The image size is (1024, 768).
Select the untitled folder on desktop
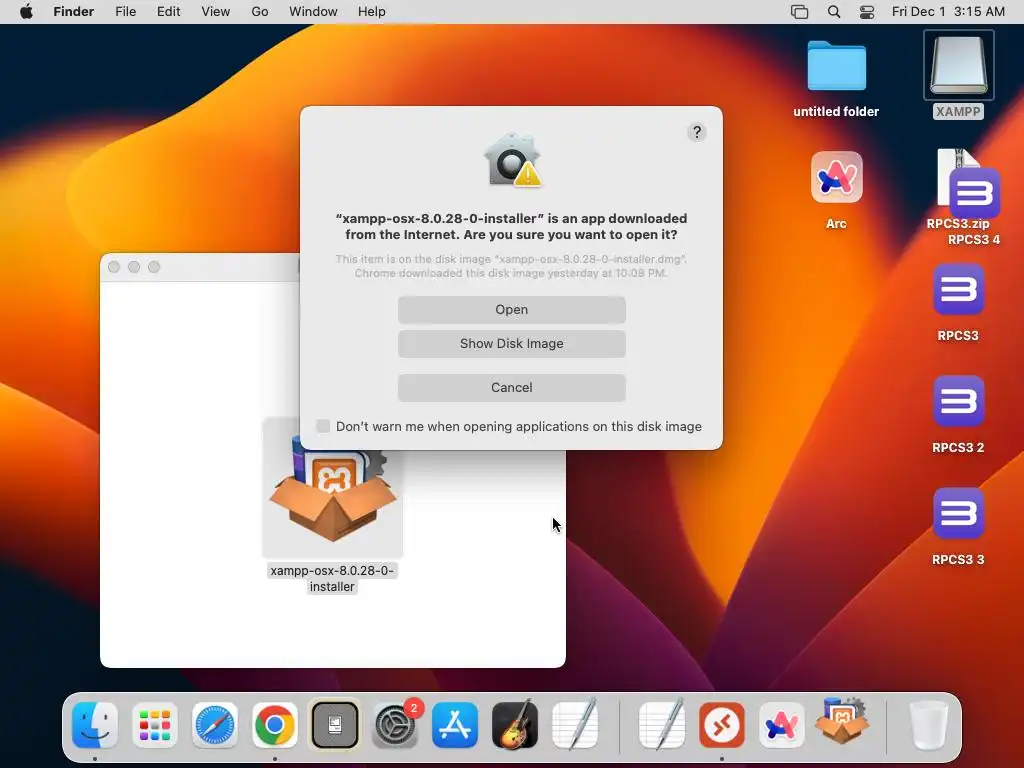pyautogui.click(x=837, y=67)
